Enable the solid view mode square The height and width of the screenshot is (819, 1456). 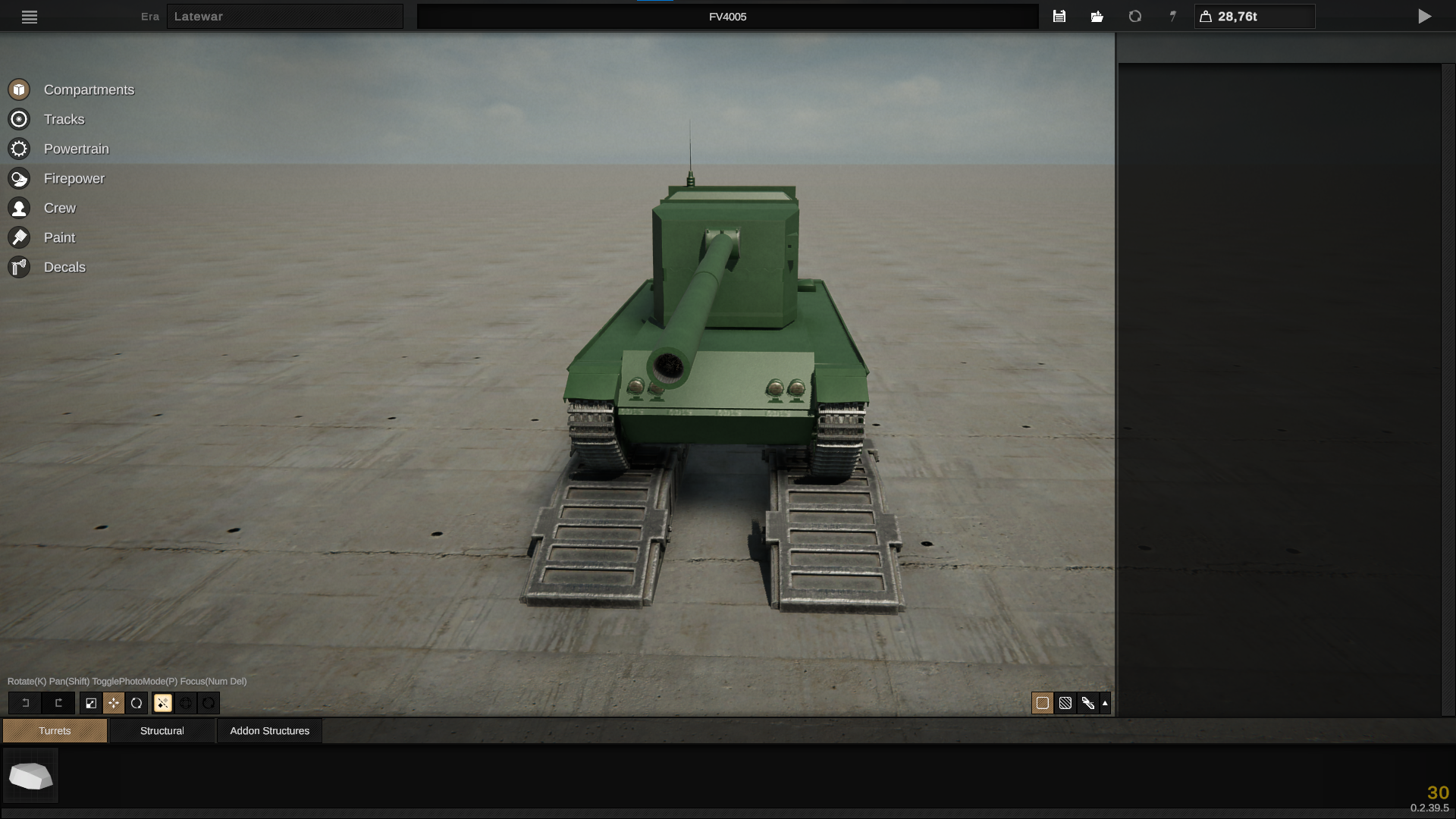[x=1042, y=703]
